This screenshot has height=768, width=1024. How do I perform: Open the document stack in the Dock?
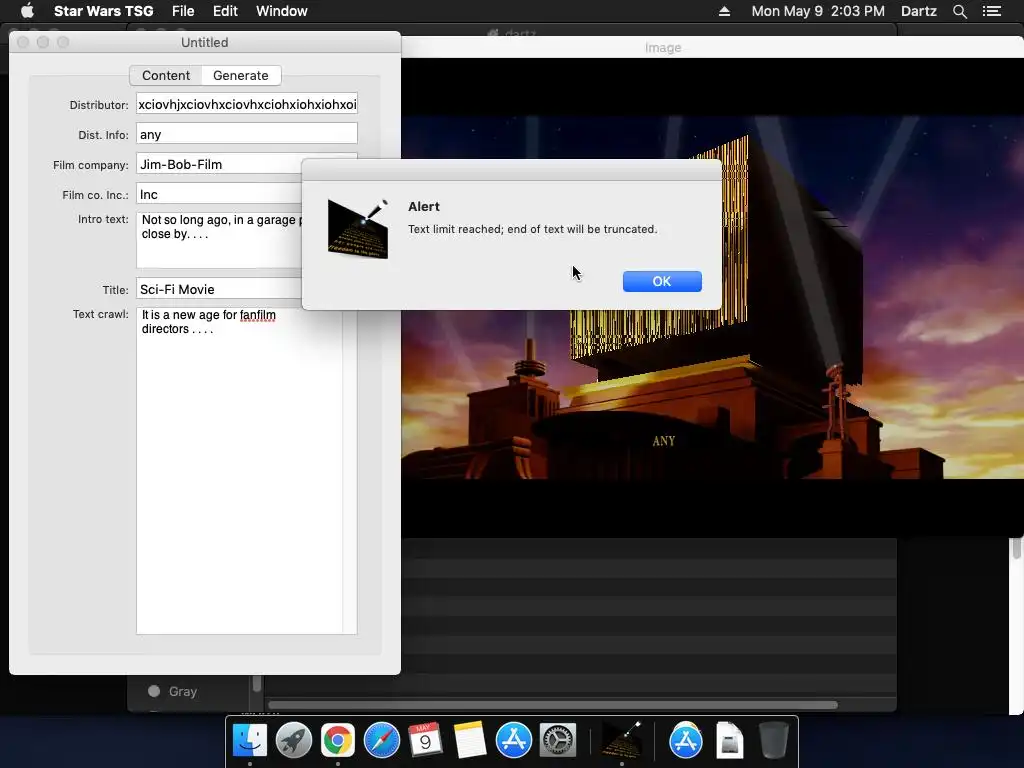729,741
